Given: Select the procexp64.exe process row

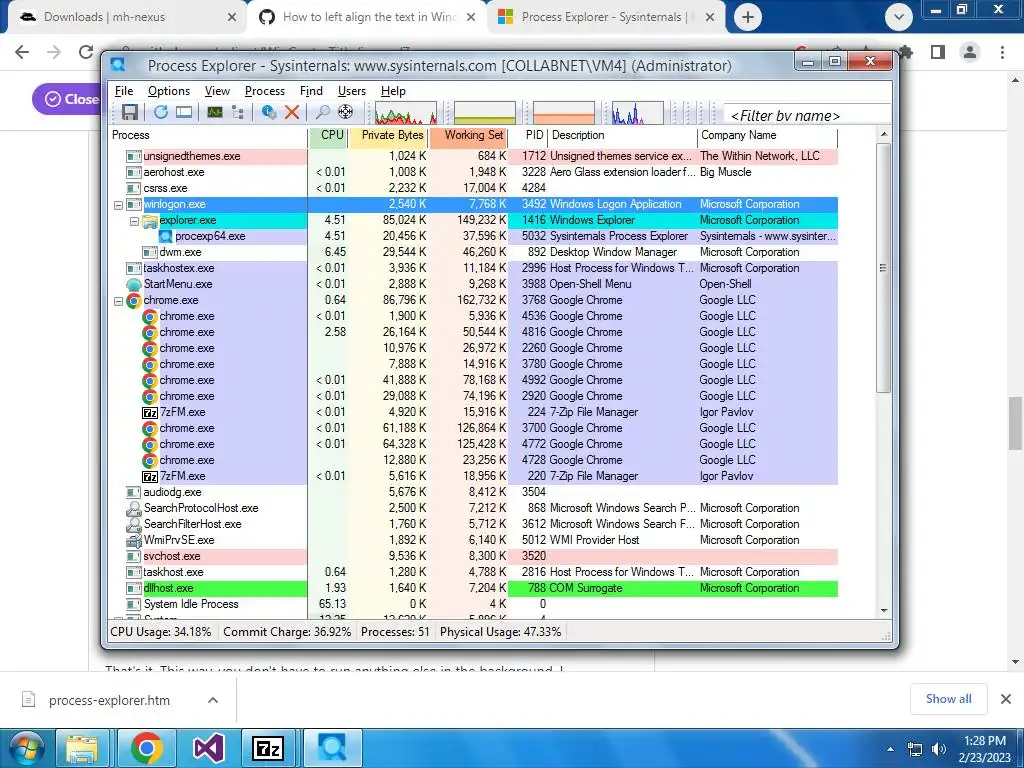Looking at the screenshot, I should click(x=473, y=236).
